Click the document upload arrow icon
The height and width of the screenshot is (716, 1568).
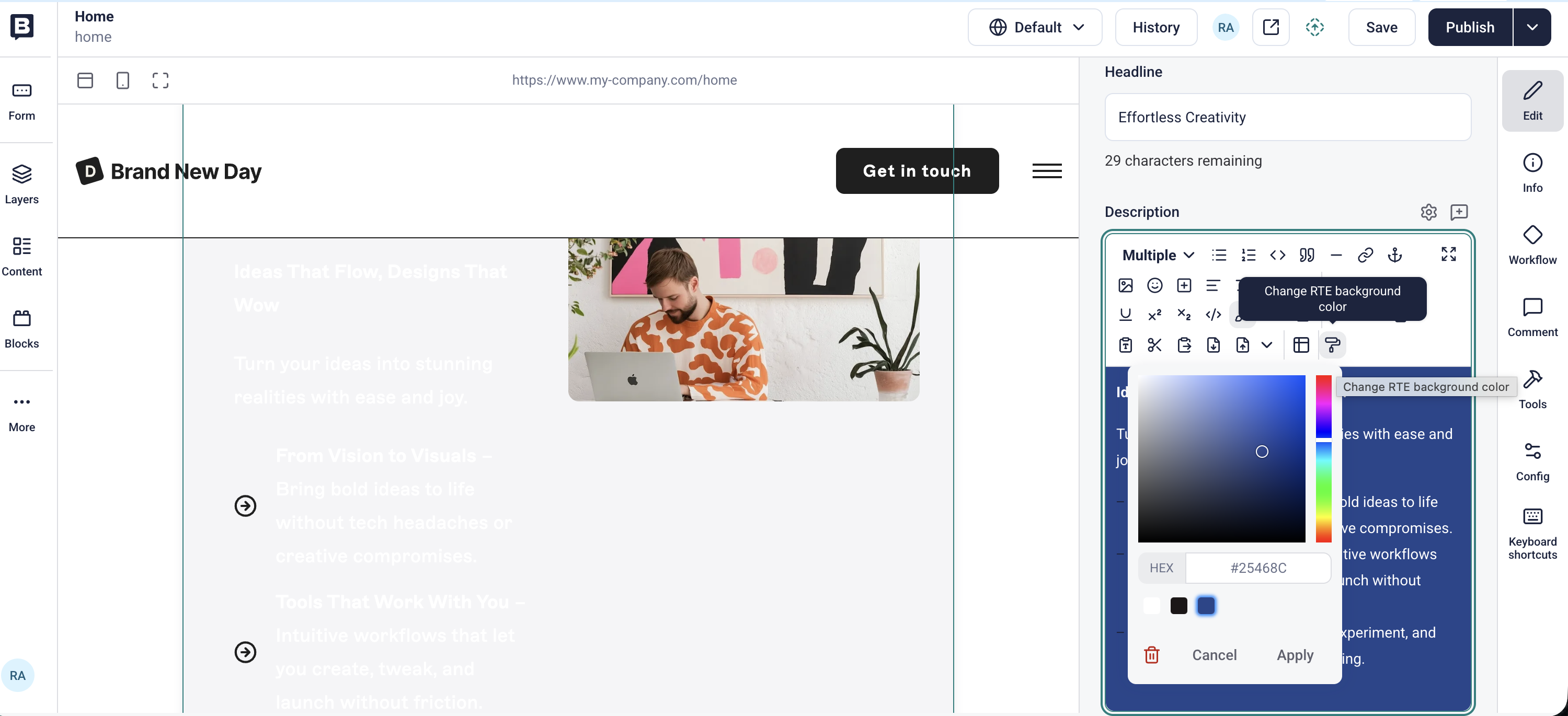click(x=1242, y=345)
